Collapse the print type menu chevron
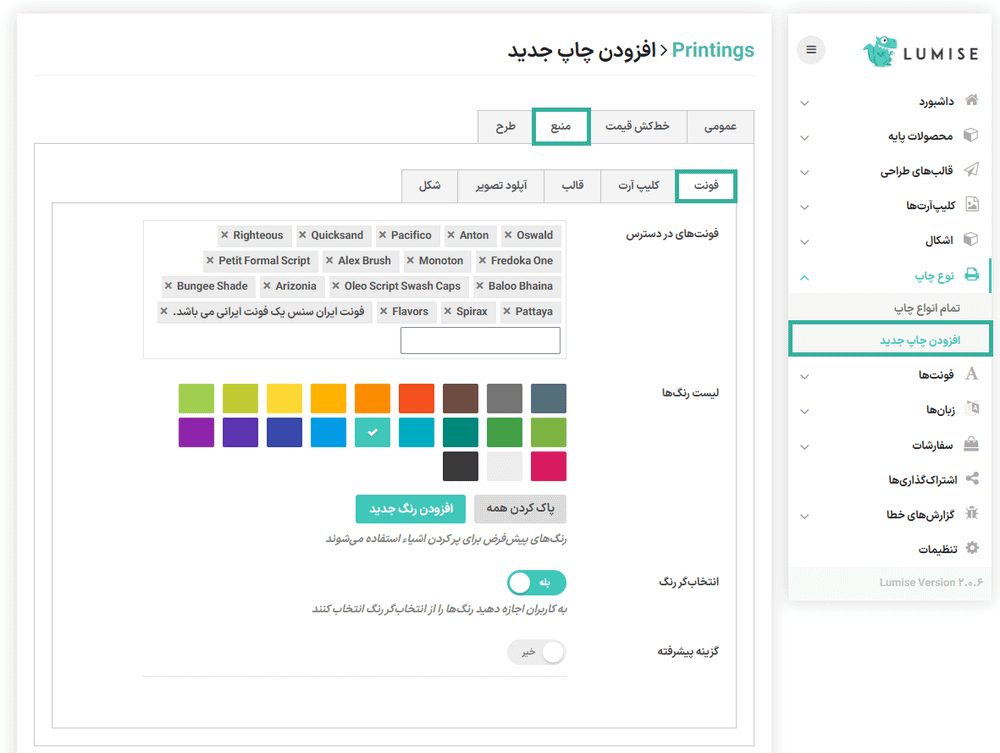The width and height of the screenshot is (1000, 753). pos(805,276)
